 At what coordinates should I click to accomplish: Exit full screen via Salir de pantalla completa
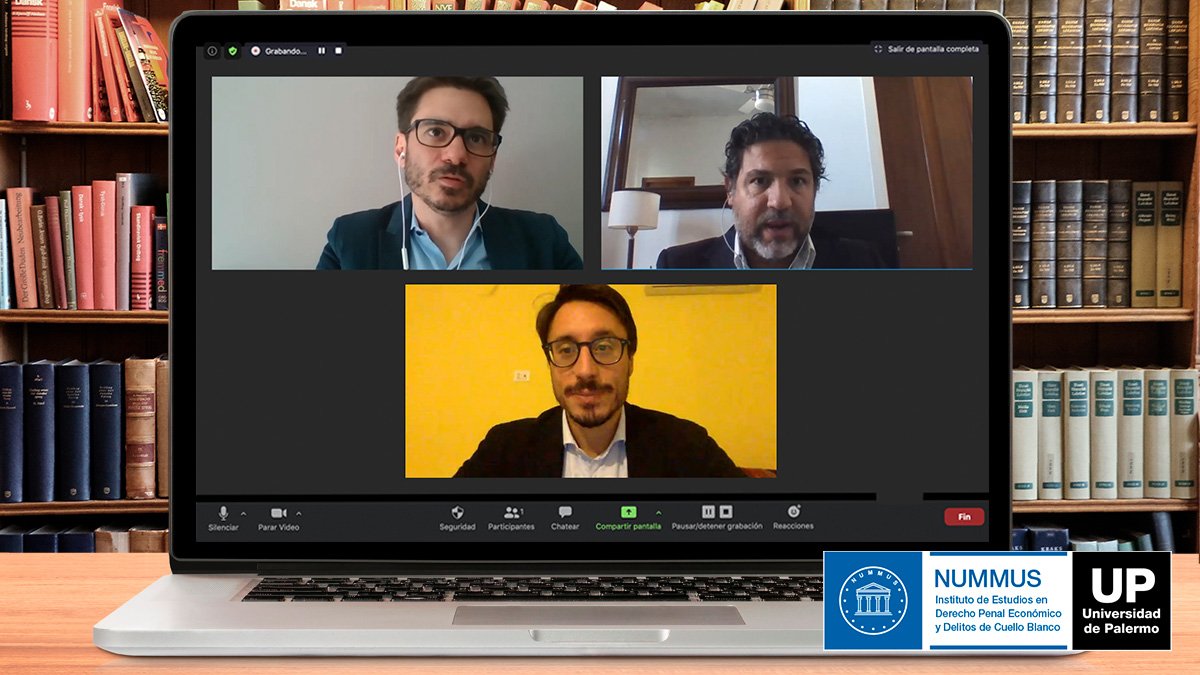926,48
